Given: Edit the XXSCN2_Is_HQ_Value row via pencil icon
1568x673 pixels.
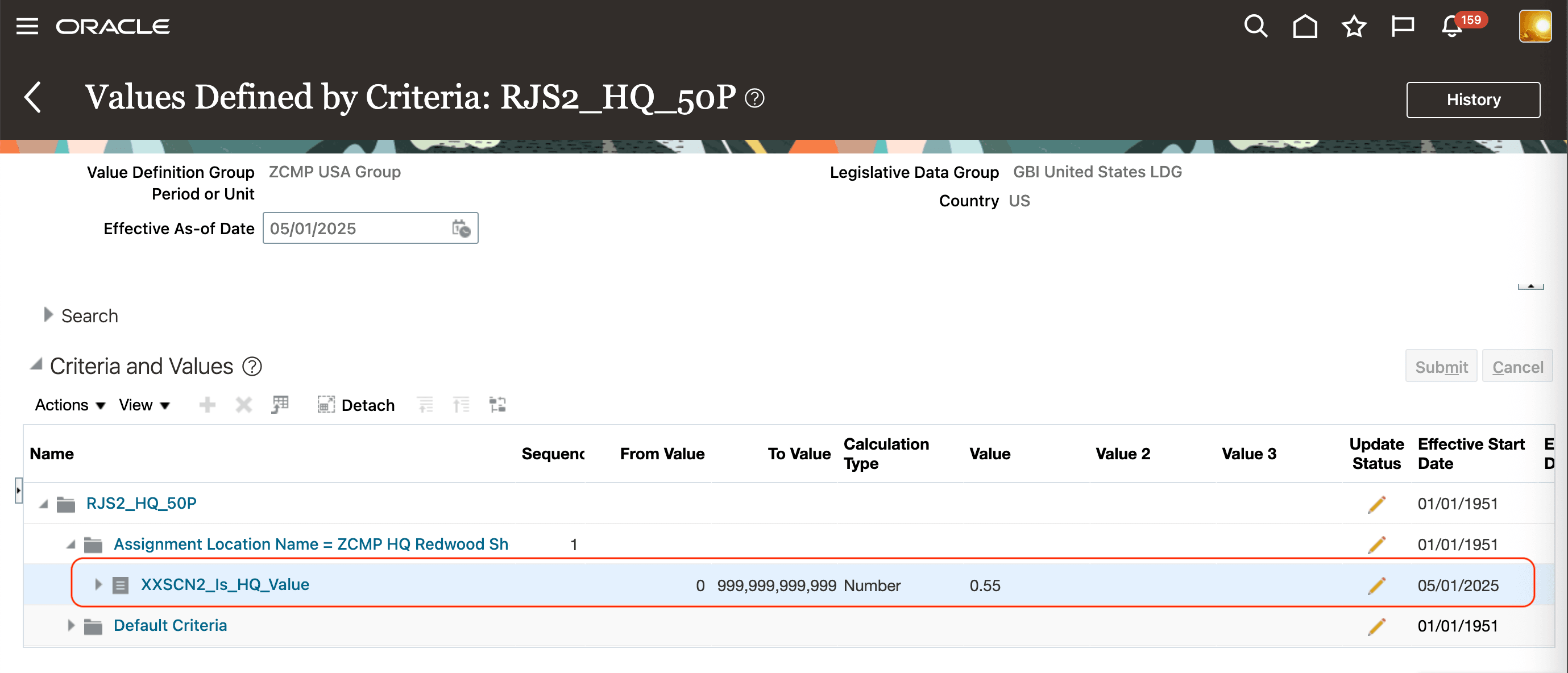Looking at the screenshot, I should 1377,585.
